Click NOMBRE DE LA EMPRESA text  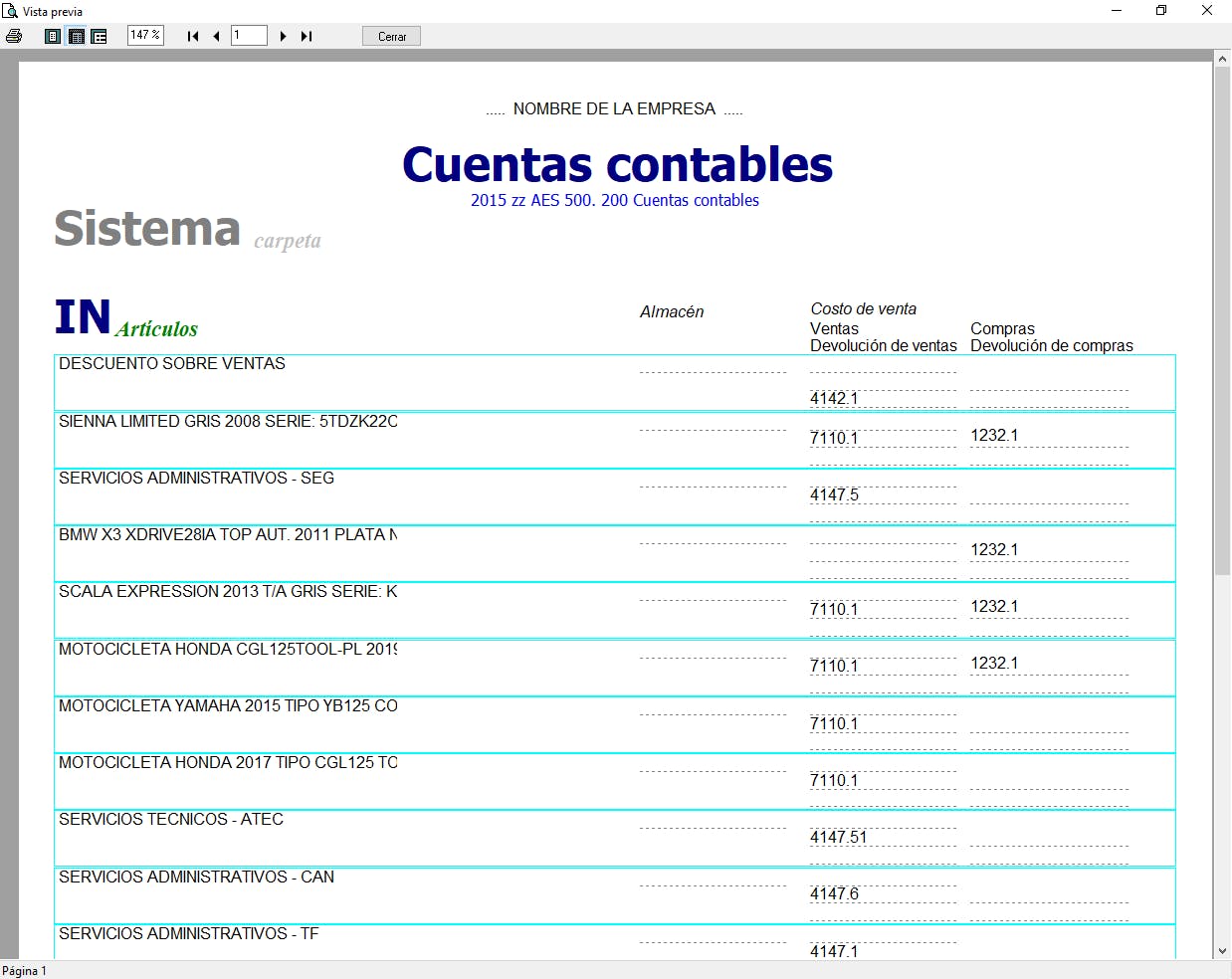(x=614, y=108)
